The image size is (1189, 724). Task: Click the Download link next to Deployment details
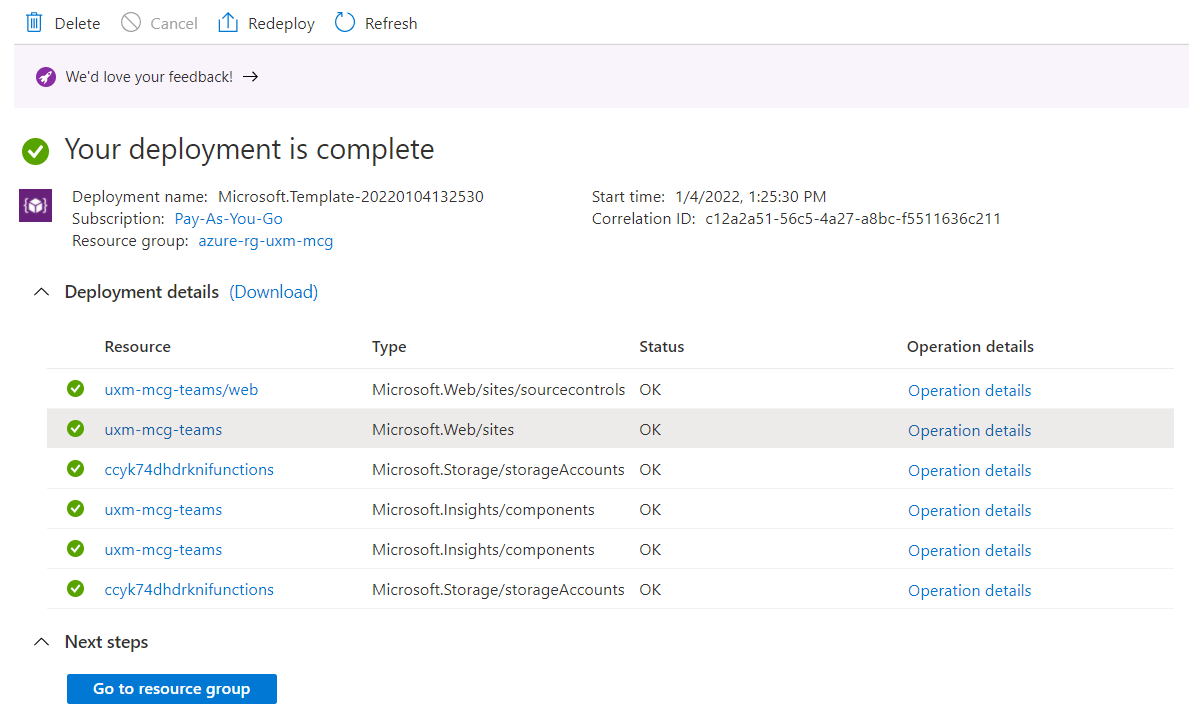pos(272,291)
